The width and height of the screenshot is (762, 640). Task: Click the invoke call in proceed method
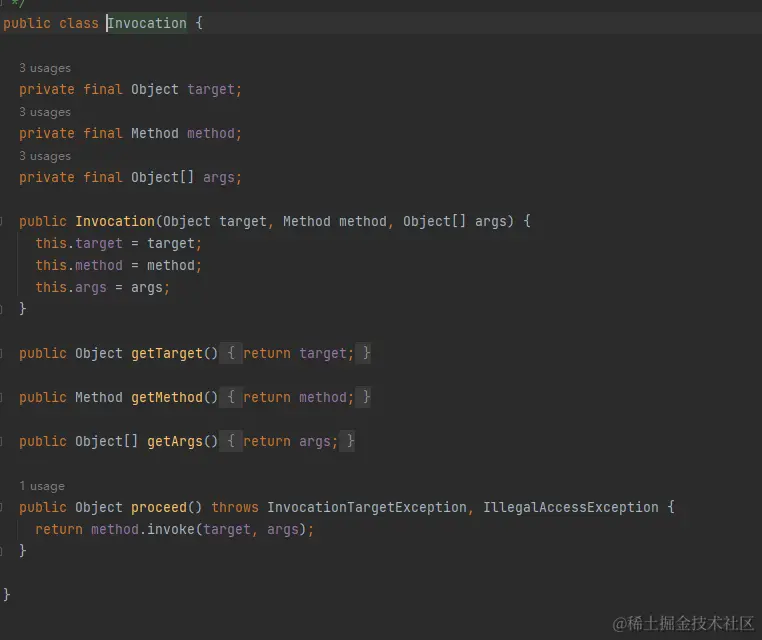(171, 530)
